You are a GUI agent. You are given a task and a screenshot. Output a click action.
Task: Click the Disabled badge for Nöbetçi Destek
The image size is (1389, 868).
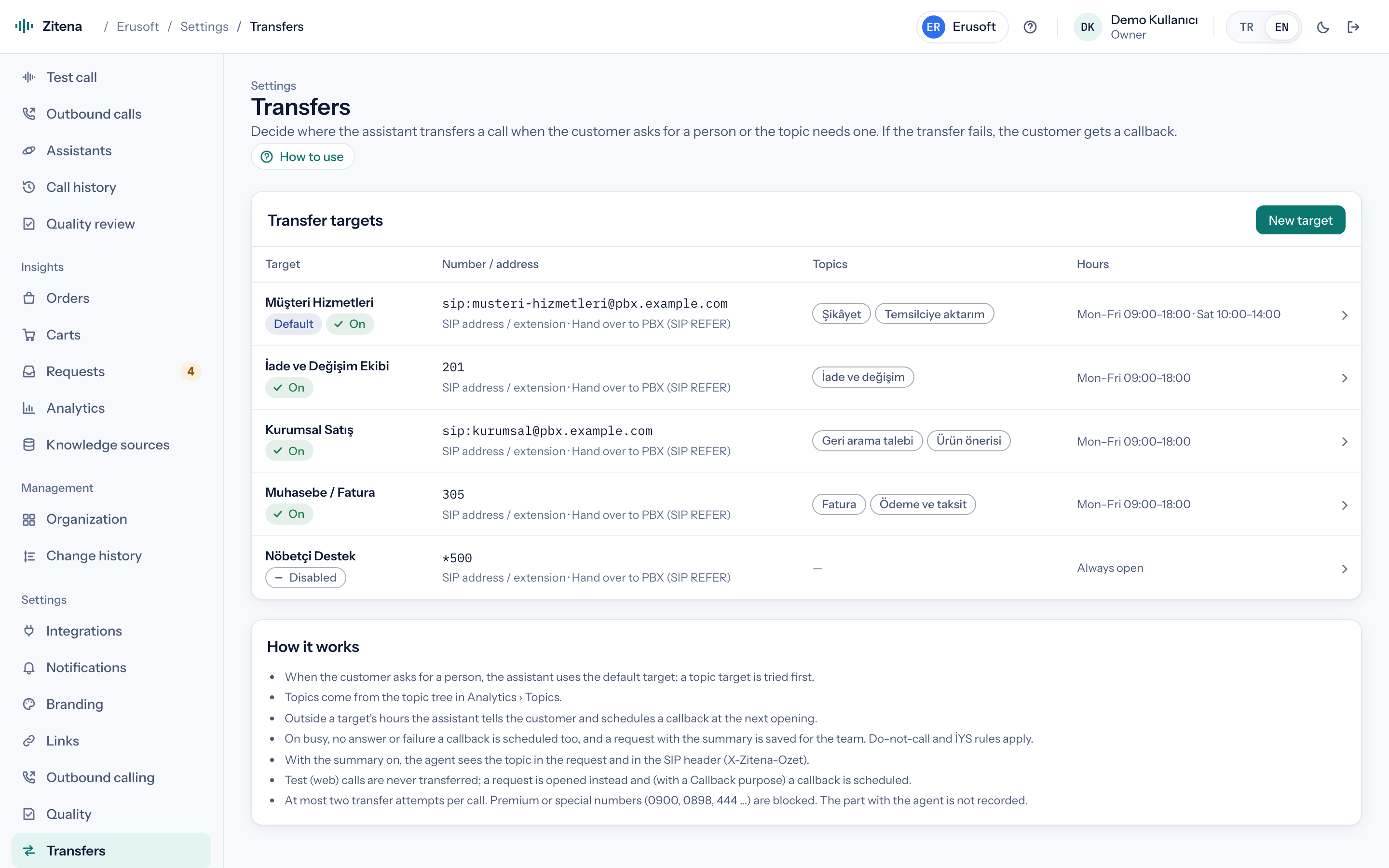[305, 578]
